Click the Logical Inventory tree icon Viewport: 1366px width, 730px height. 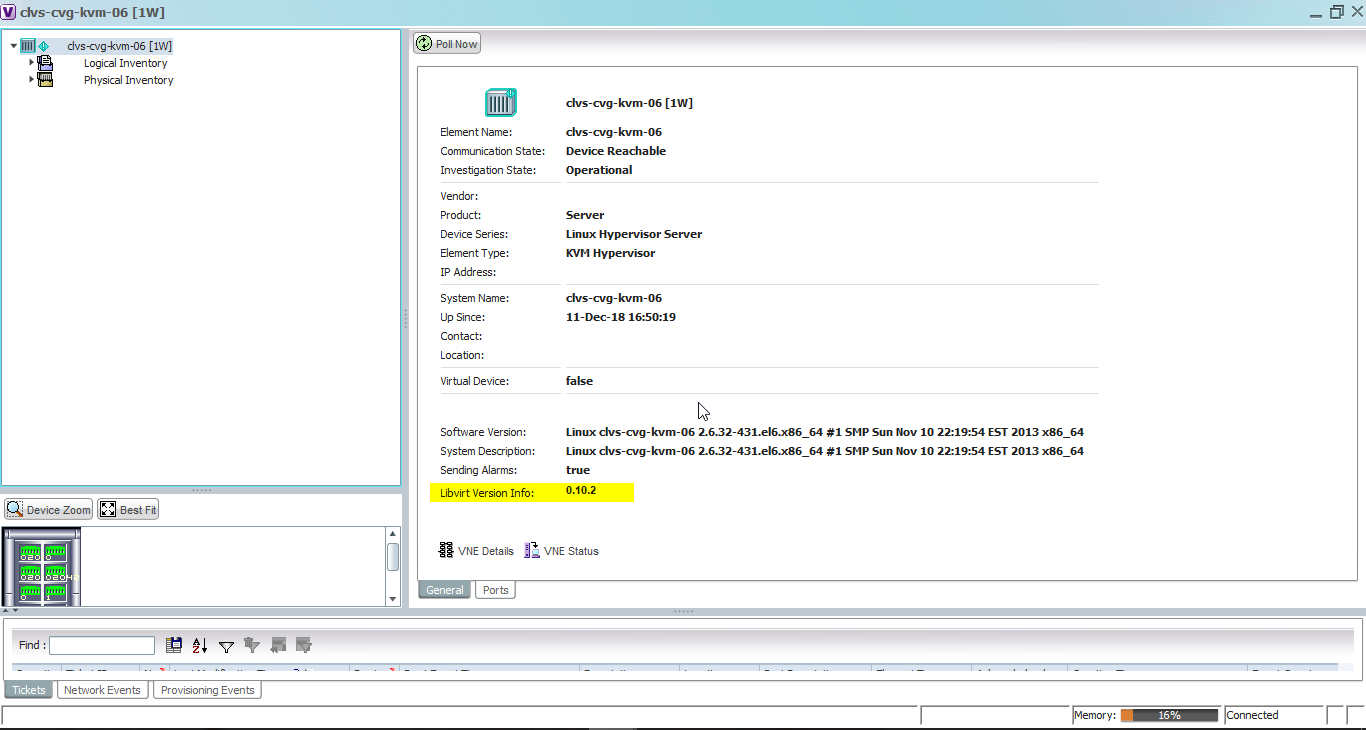(x=44, y=62)
